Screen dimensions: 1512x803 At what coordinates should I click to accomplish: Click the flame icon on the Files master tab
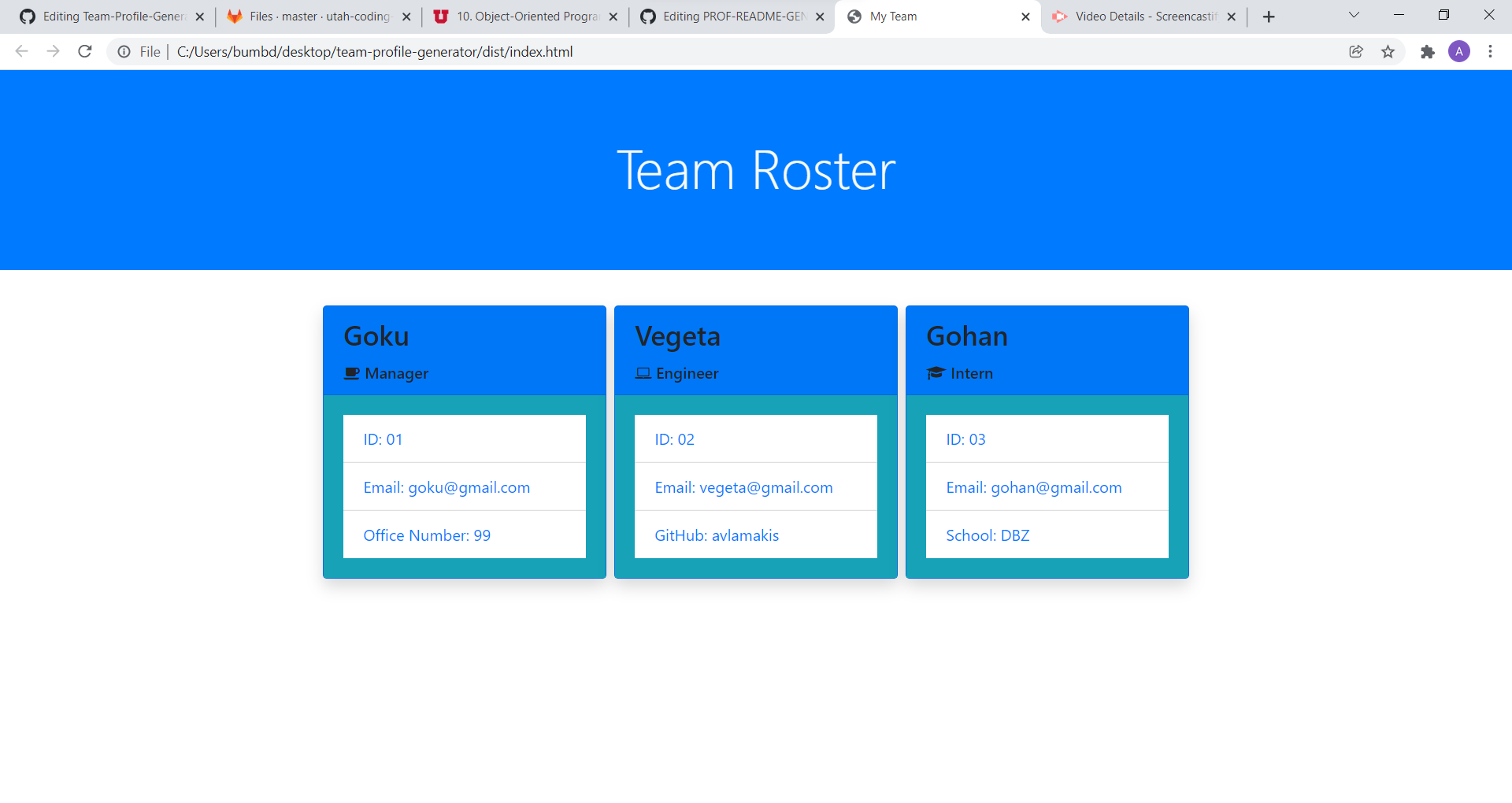(235, 16)
